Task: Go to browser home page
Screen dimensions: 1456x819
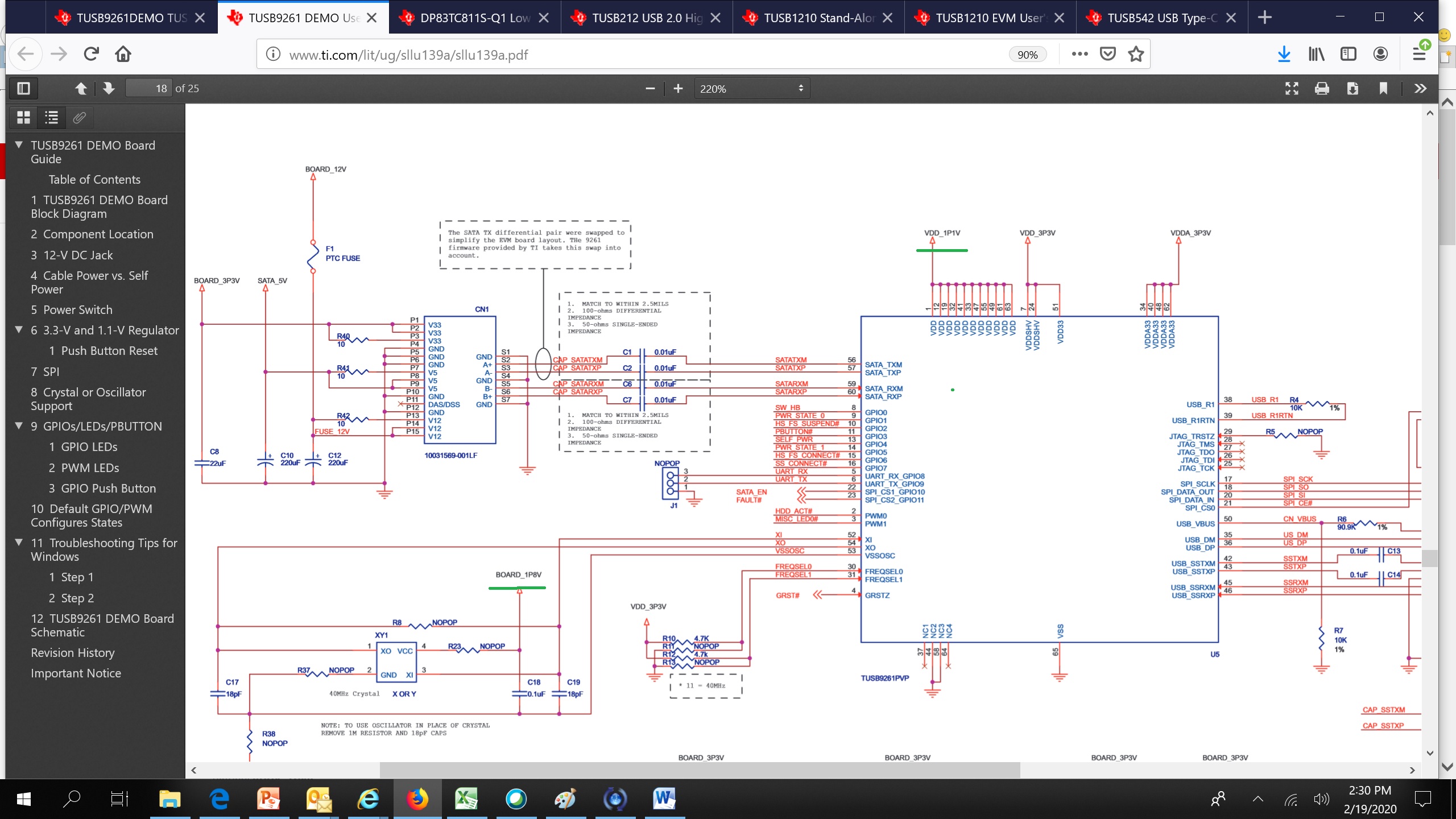Action: click(x=123, y=55)
